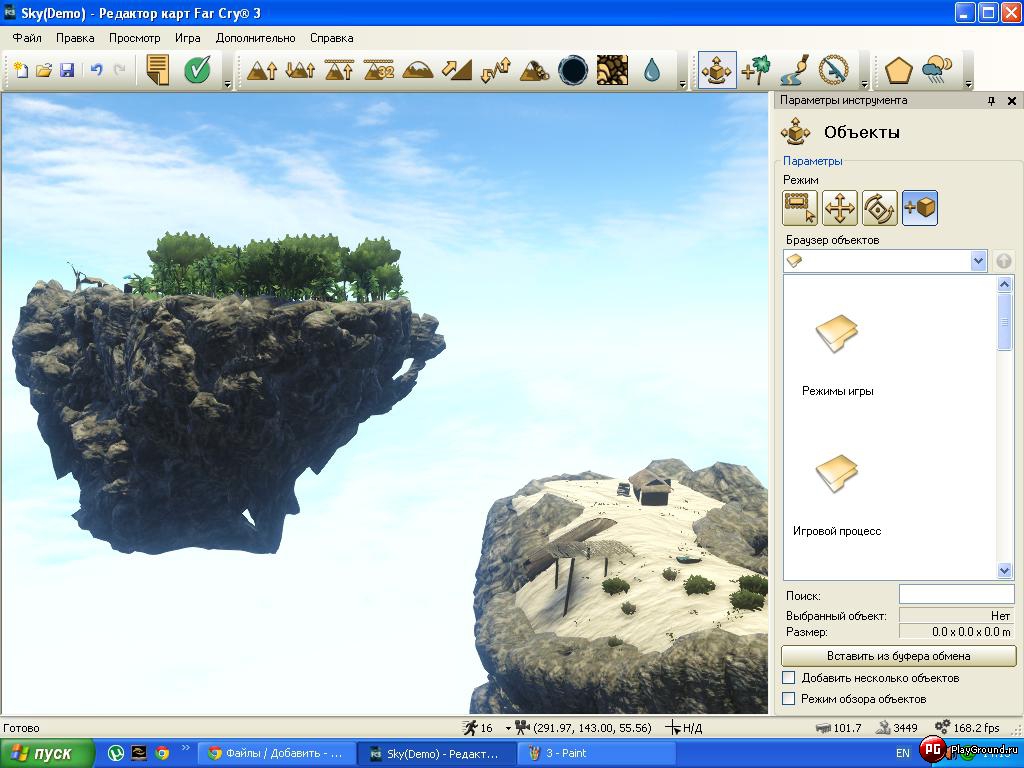Launch uTorrent from quick launch

(116, 753)
